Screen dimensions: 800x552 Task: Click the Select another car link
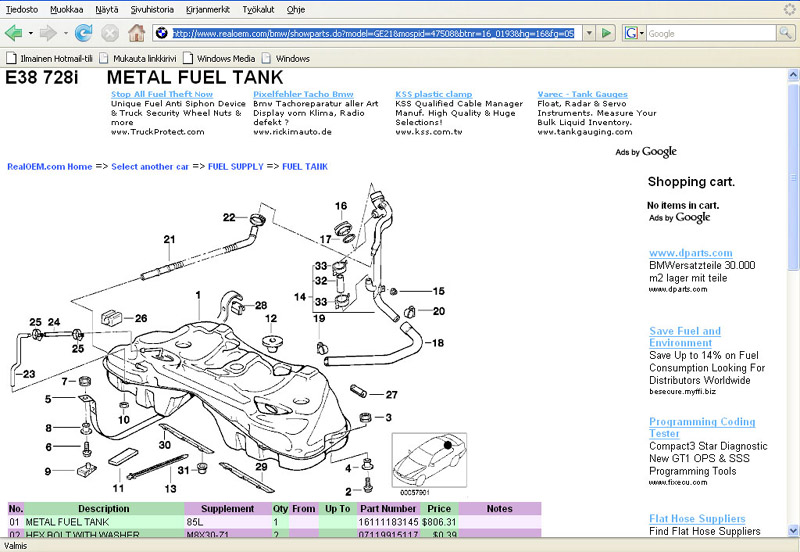[x=150, y=166]
